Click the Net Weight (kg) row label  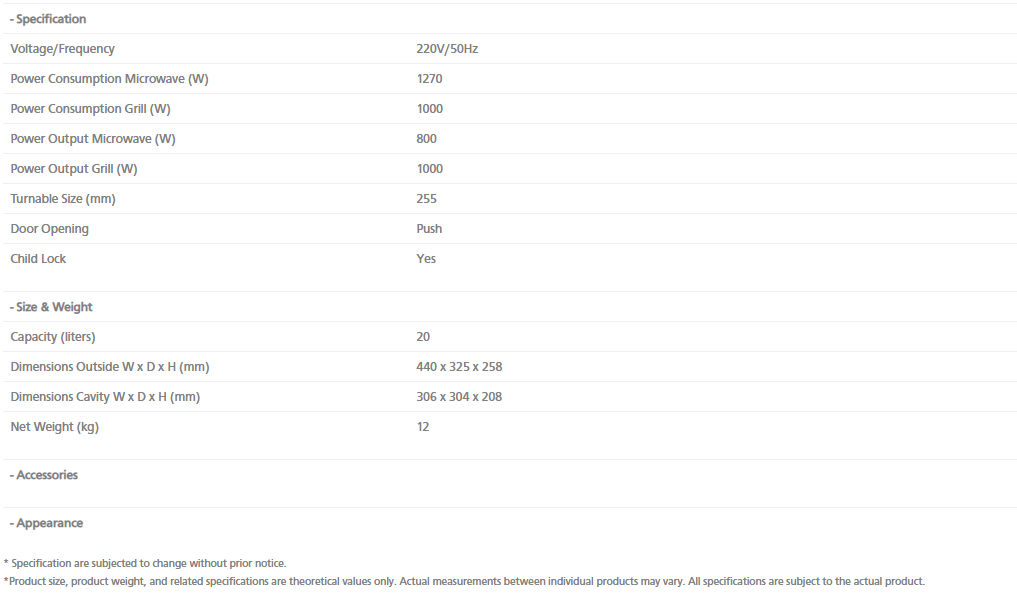54,427
